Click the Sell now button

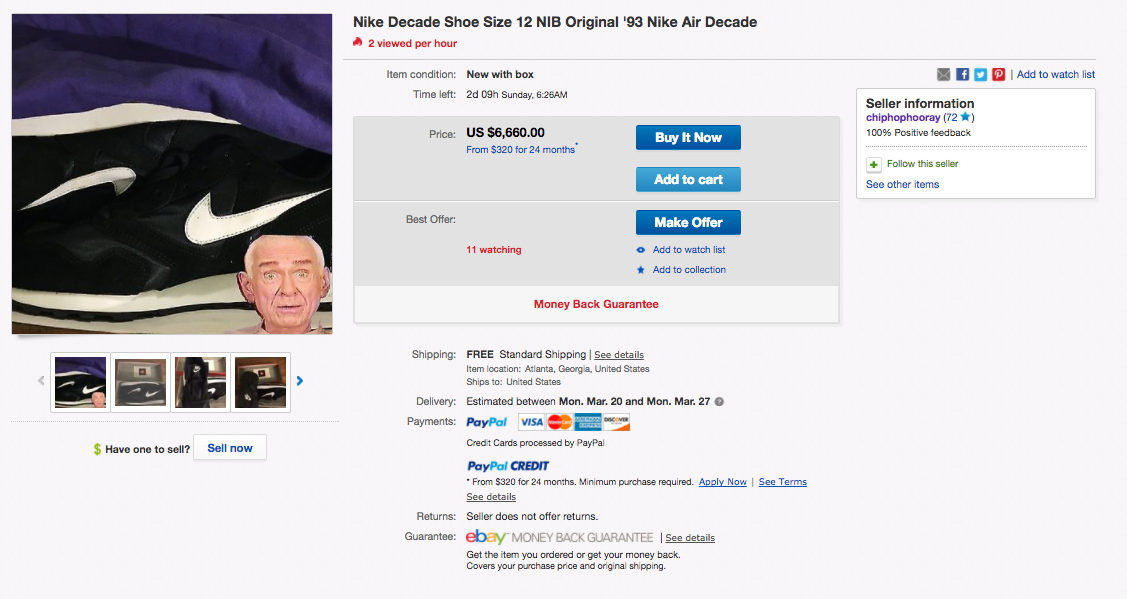230,448
